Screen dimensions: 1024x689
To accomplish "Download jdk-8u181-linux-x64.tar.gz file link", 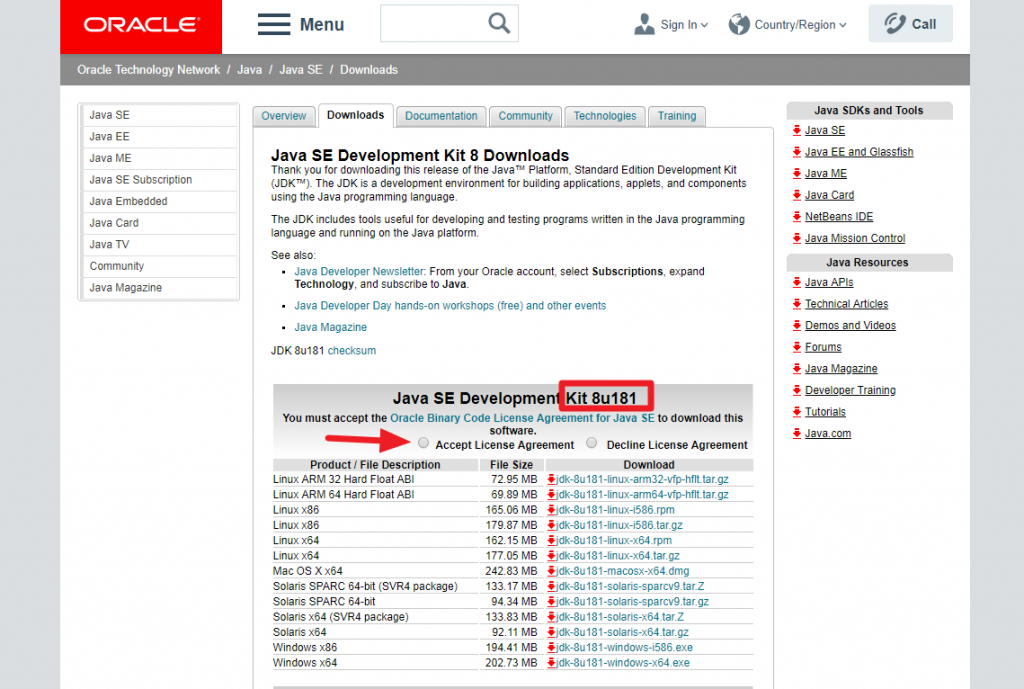I will pos(618,556).
